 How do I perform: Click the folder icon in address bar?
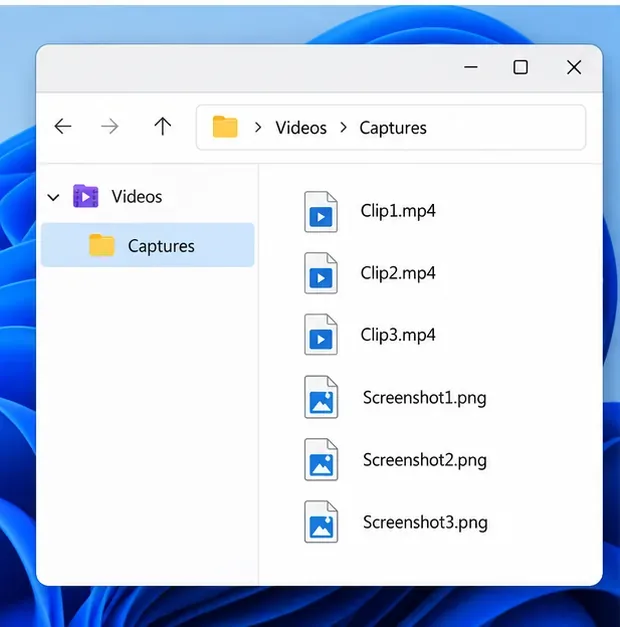coord(225,127)
